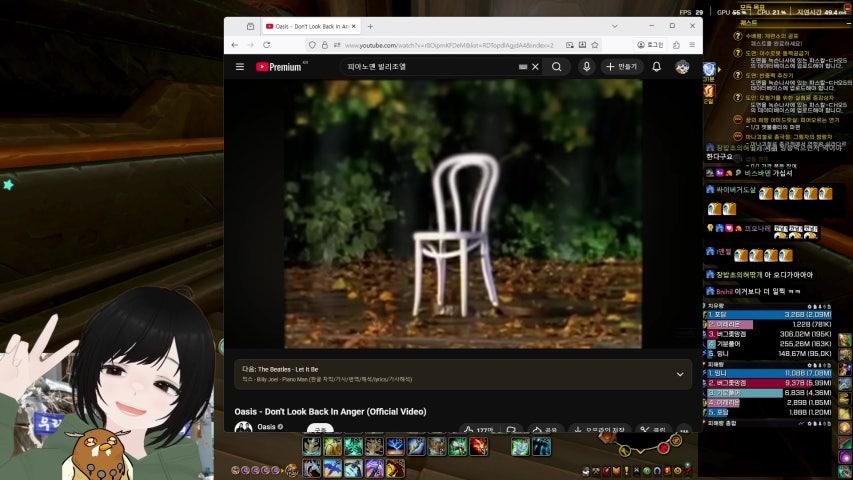Screen dimensions: 853x480
Task: Clear the search box with the X
Action: (x=535, y=67)
